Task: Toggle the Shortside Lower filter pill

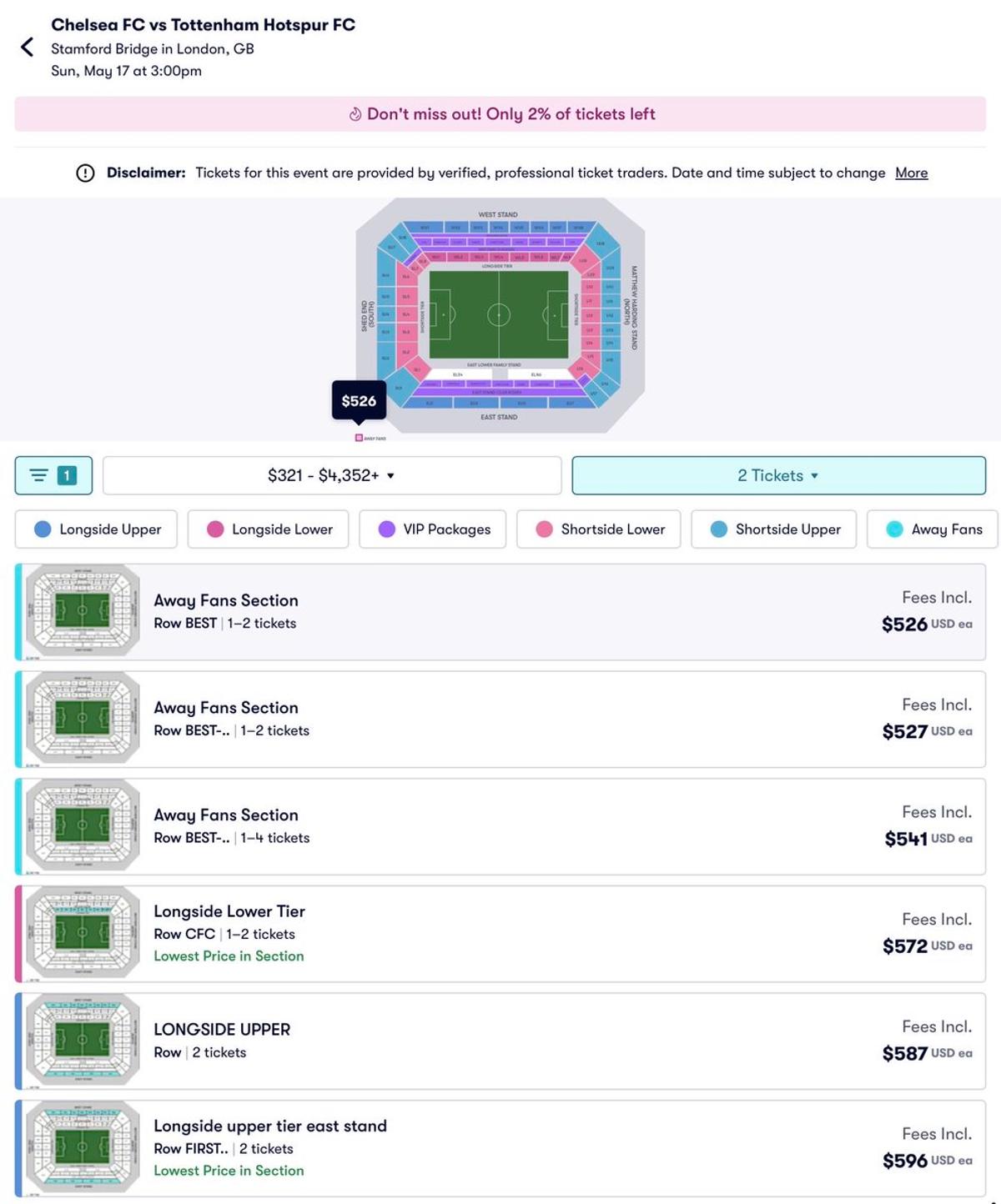Action: 599,529
